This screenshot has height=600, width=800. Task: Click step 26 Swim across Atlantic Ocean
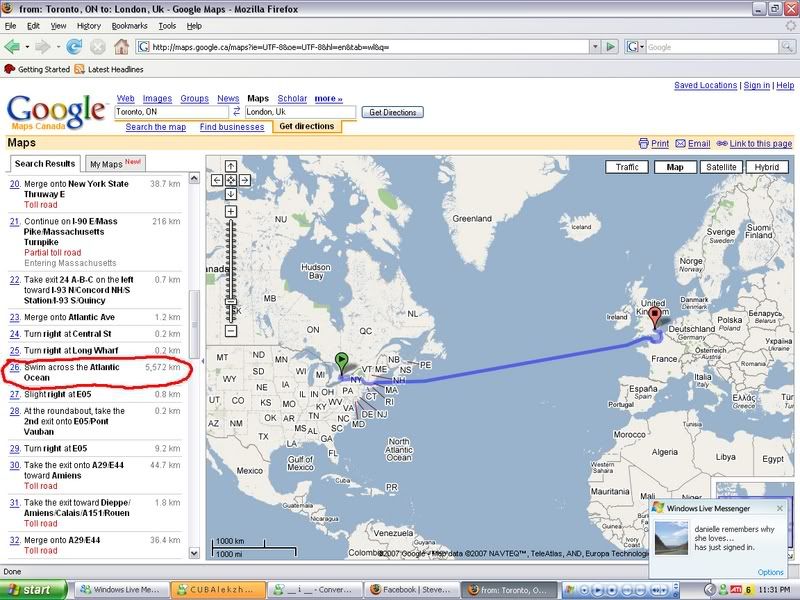(95, 372)
